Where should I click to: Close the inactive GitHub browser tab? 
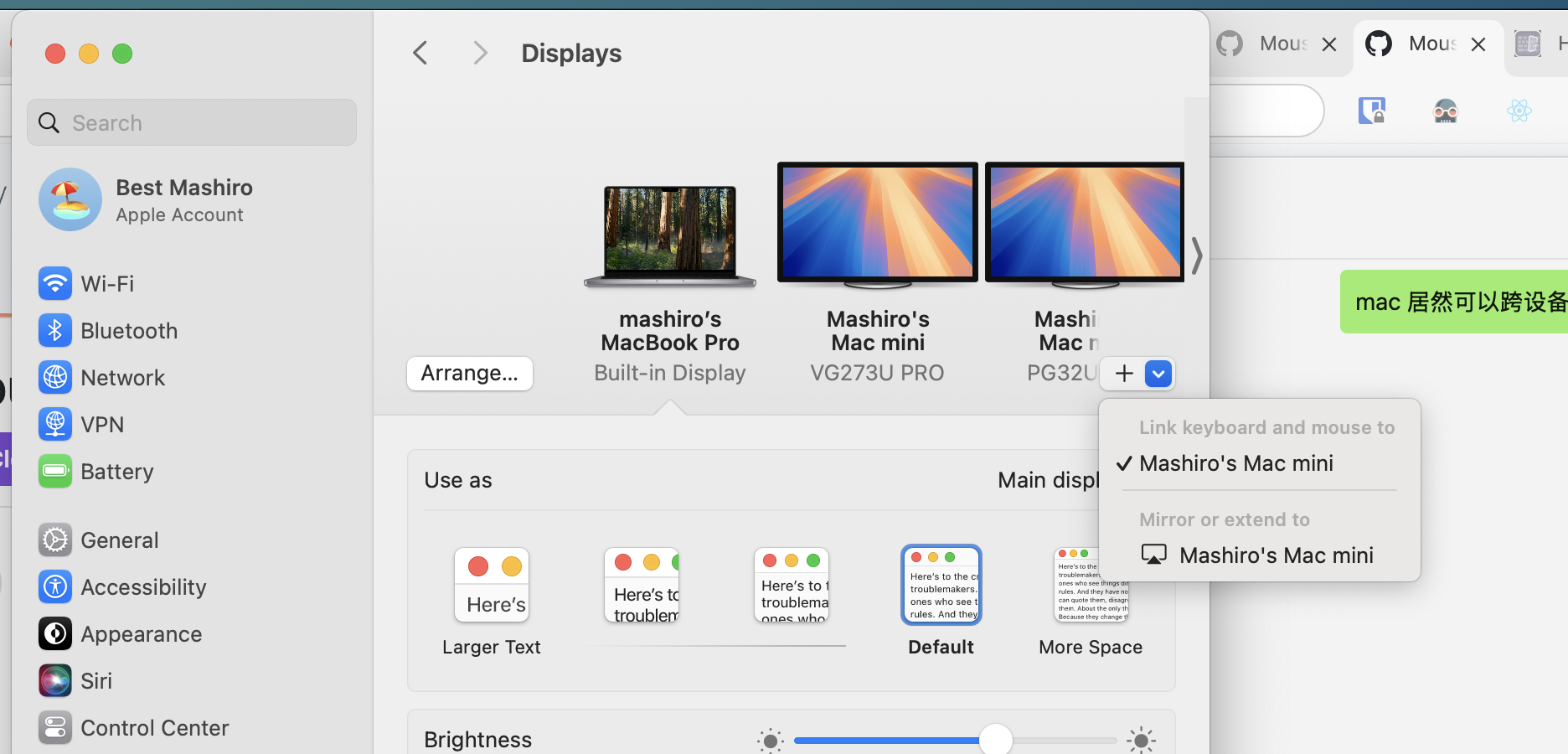1329,44
